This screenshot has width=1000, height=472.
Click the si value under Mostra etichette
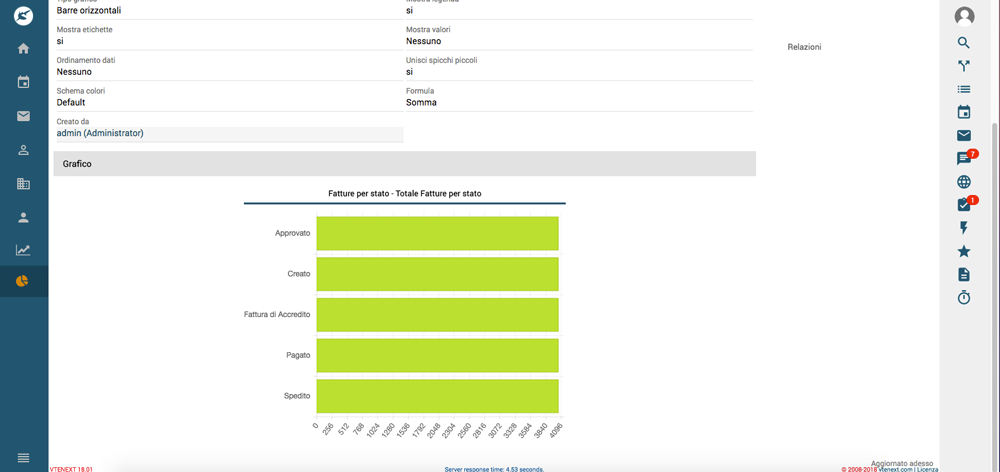(x=59, y=41)
